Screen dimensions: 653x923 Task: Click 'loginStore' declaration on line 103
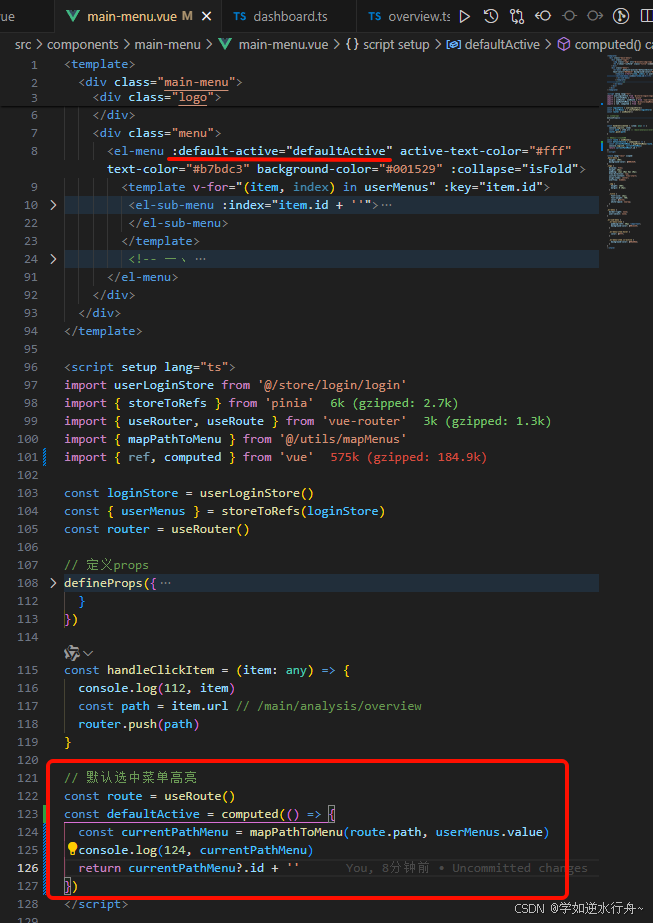(x=143, y=493)
